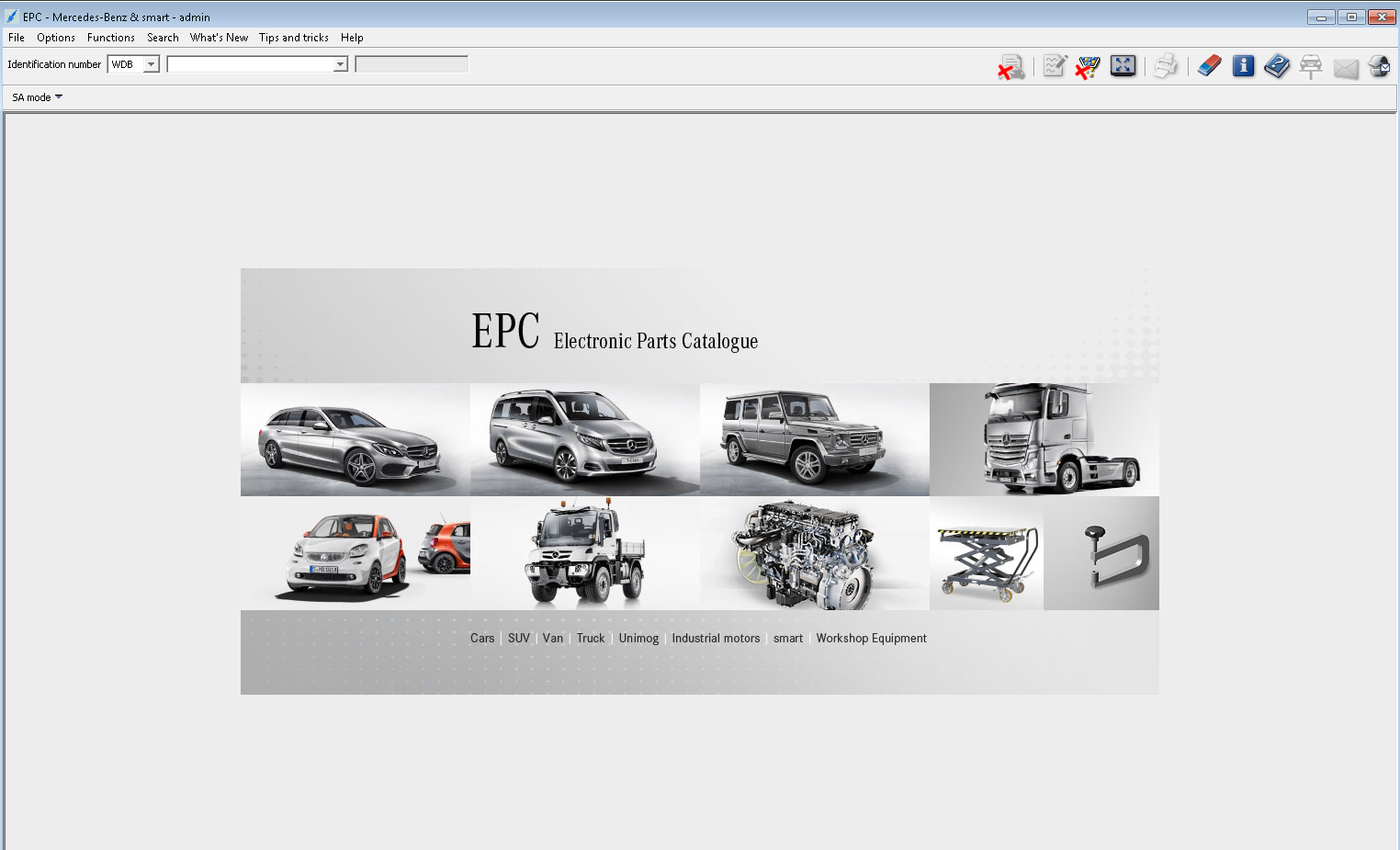This screenshot has width=1400, height=850.
Task: Open the notepad editor icon
Action: pos(1054,65)
